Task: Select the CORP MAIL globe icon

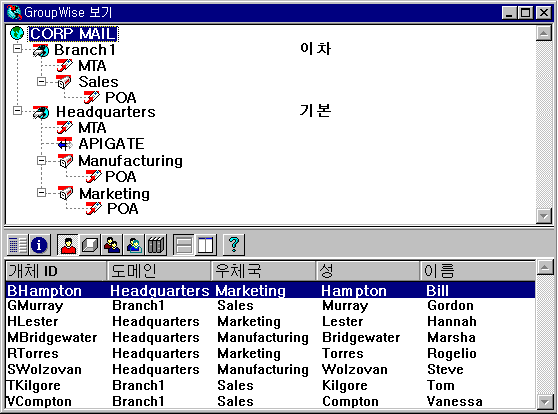Action: [x=17, y=33]
